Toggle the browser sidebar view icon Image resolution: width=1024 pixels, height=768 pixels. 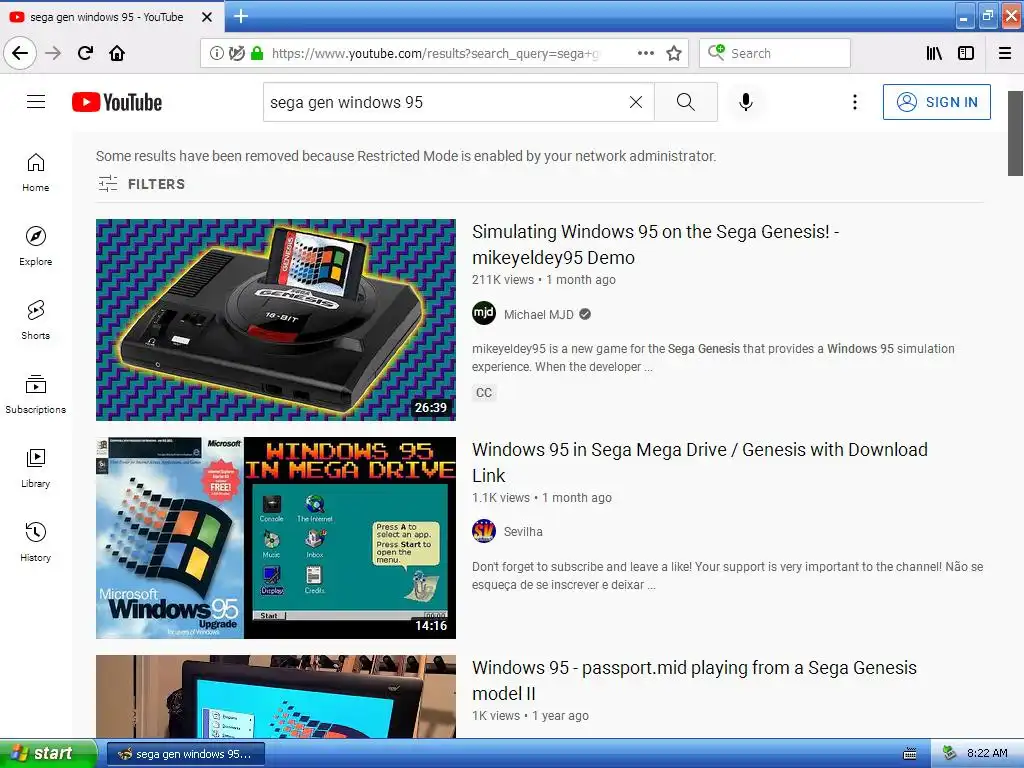pos(966,54)
